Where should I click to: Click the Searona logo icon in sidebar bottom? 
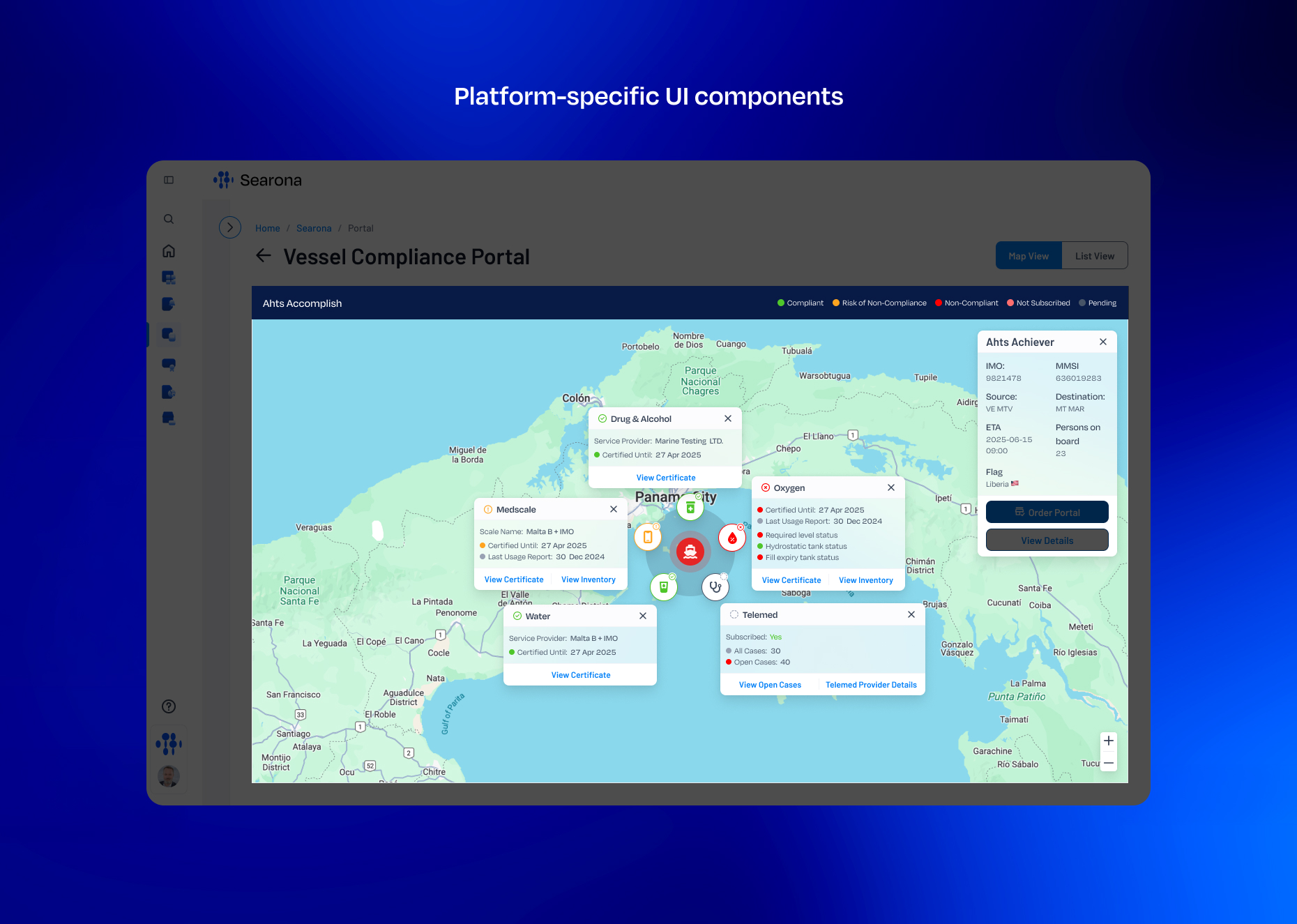169,743
